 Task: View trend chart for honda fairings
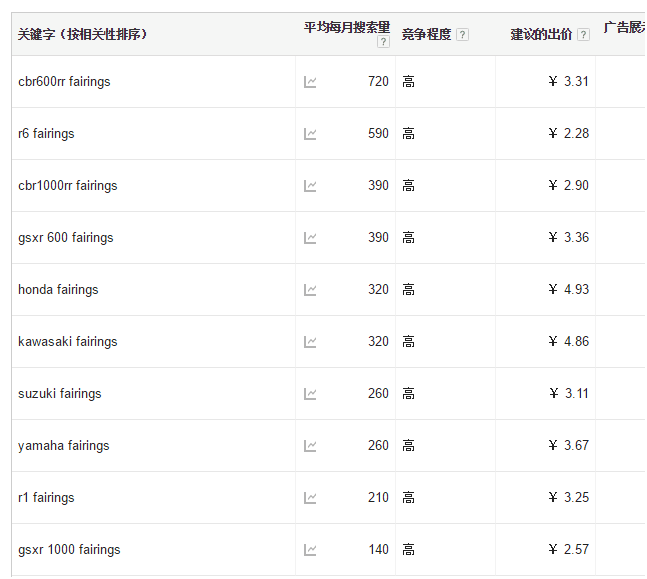[x=310, y=290]
